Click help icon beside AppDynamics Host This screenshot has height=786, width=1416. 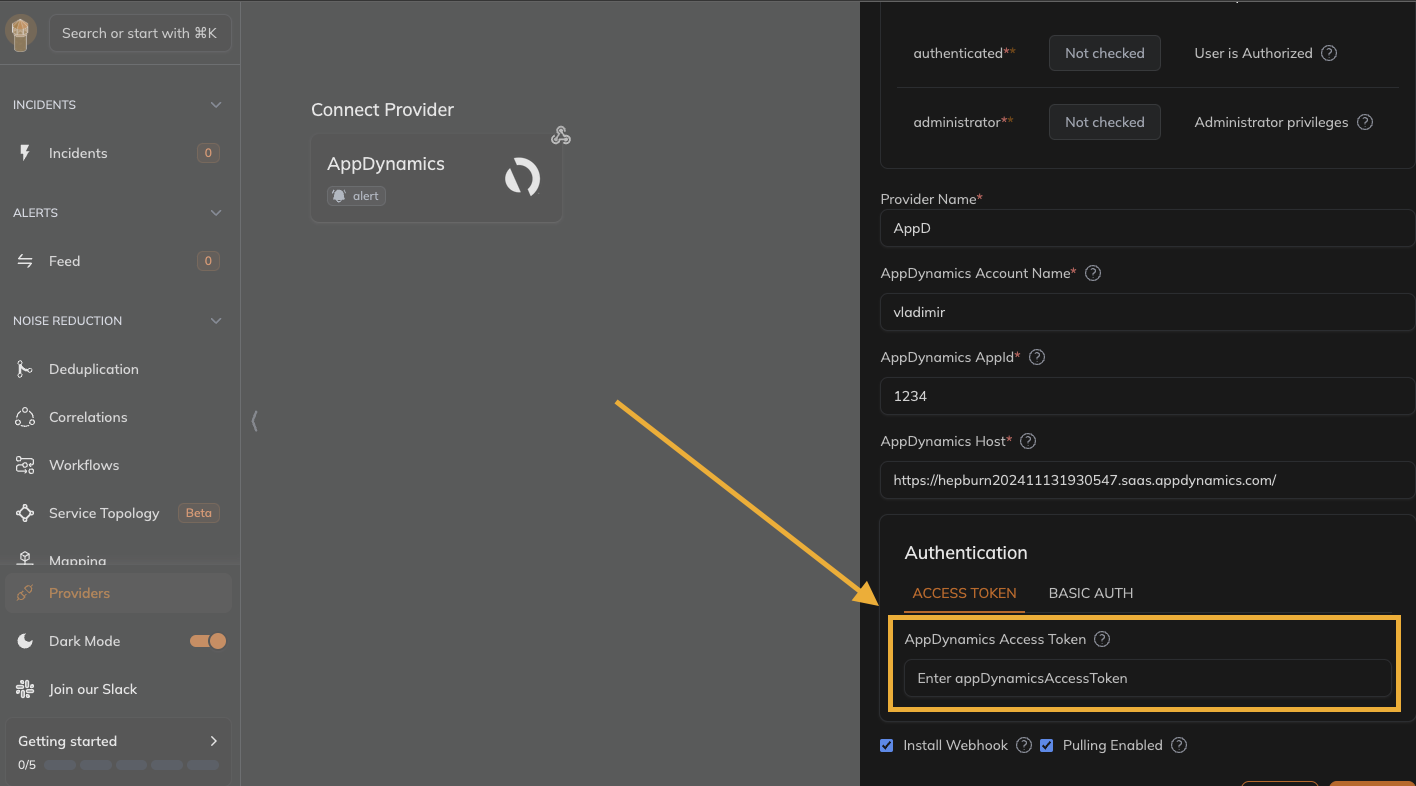point(1028,441)
